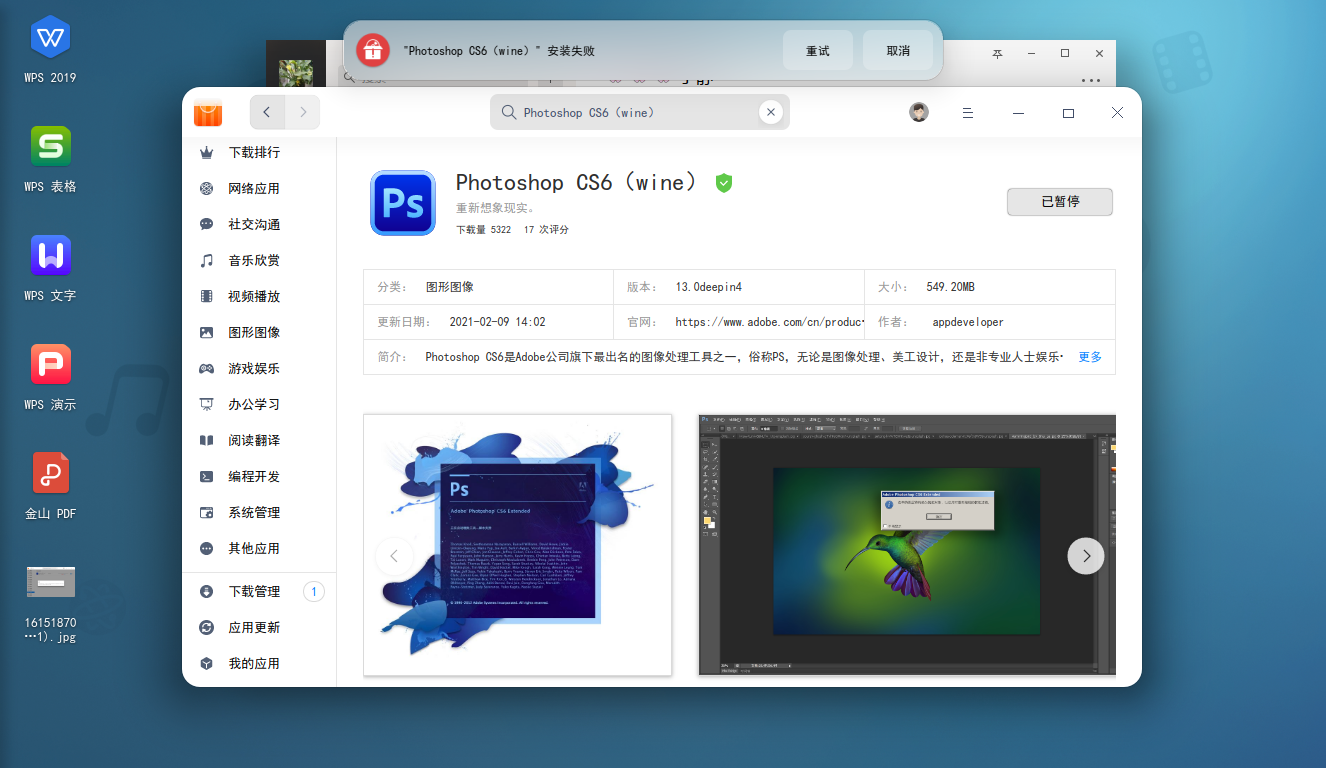This screenshot has width=1326, height=768.
Task: Open the jpg image file on desktop
Action: (x=50, y=603)
